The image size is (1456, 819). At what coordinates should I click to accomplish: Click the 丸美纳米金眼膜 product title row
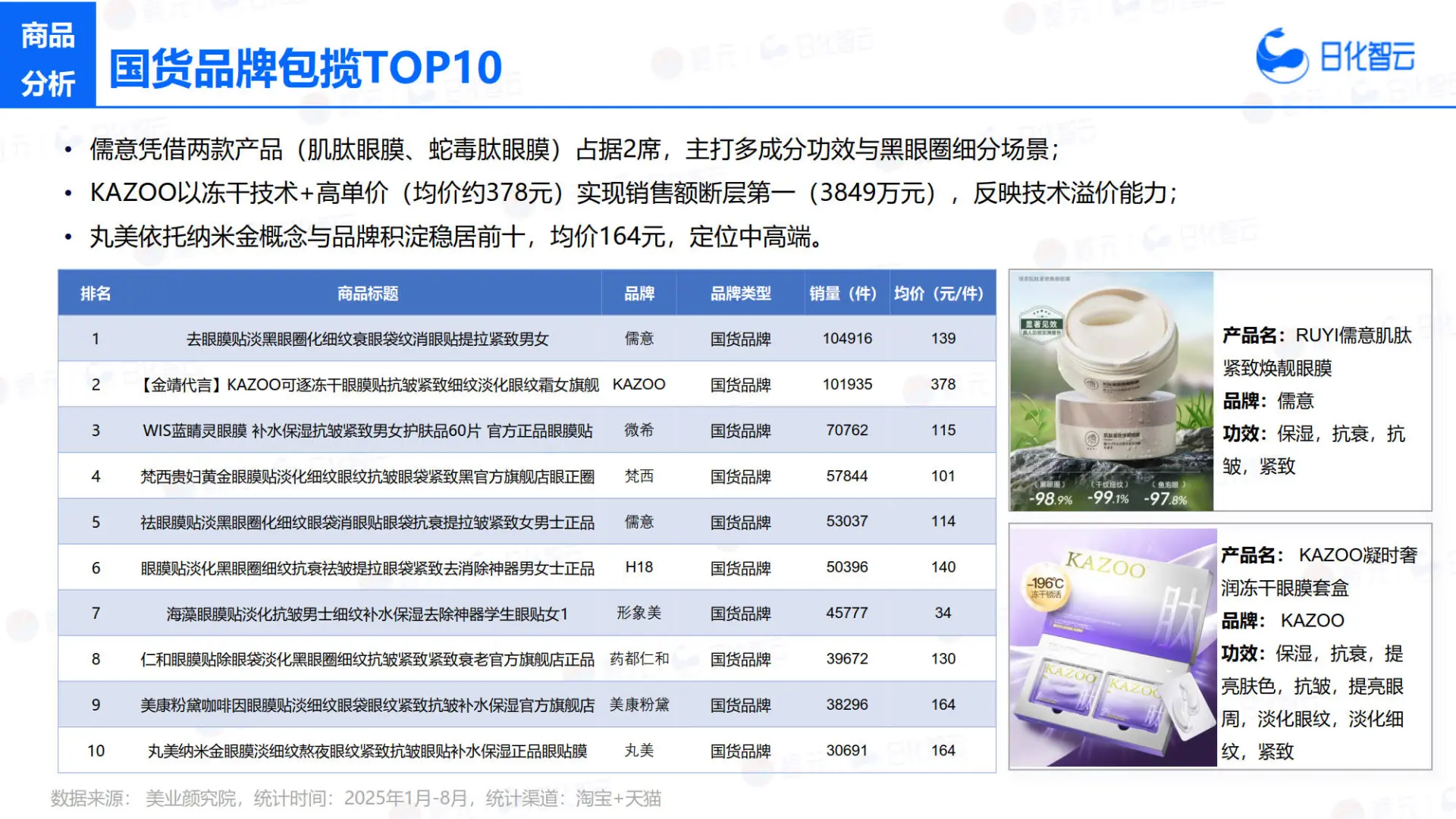368,751
